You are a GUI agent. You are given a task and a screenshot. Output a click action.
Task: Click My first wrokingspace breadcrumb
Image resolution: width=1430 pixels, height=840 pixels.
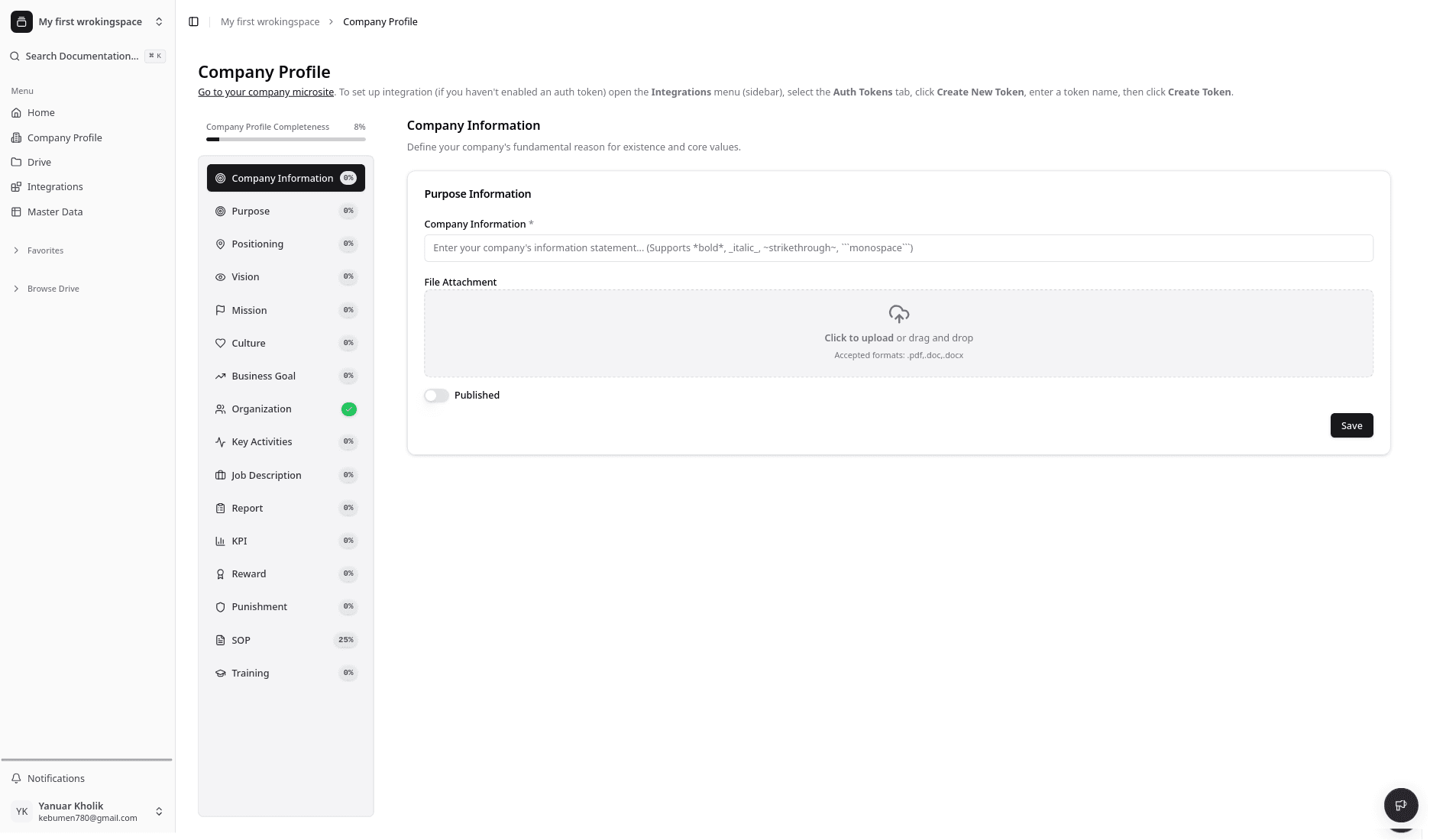[270, 21]
